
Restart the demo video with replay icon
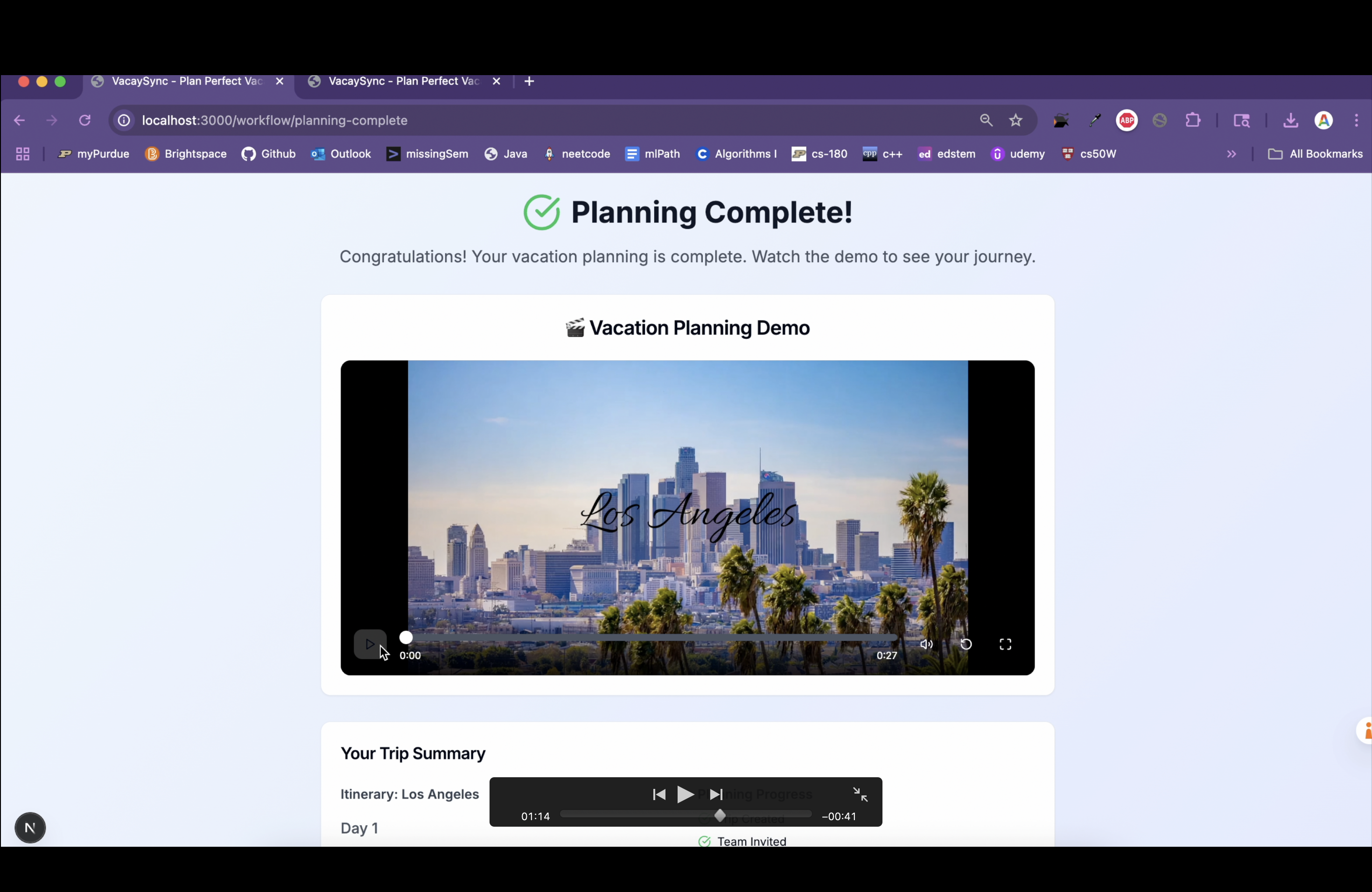[x=966, y=644]
